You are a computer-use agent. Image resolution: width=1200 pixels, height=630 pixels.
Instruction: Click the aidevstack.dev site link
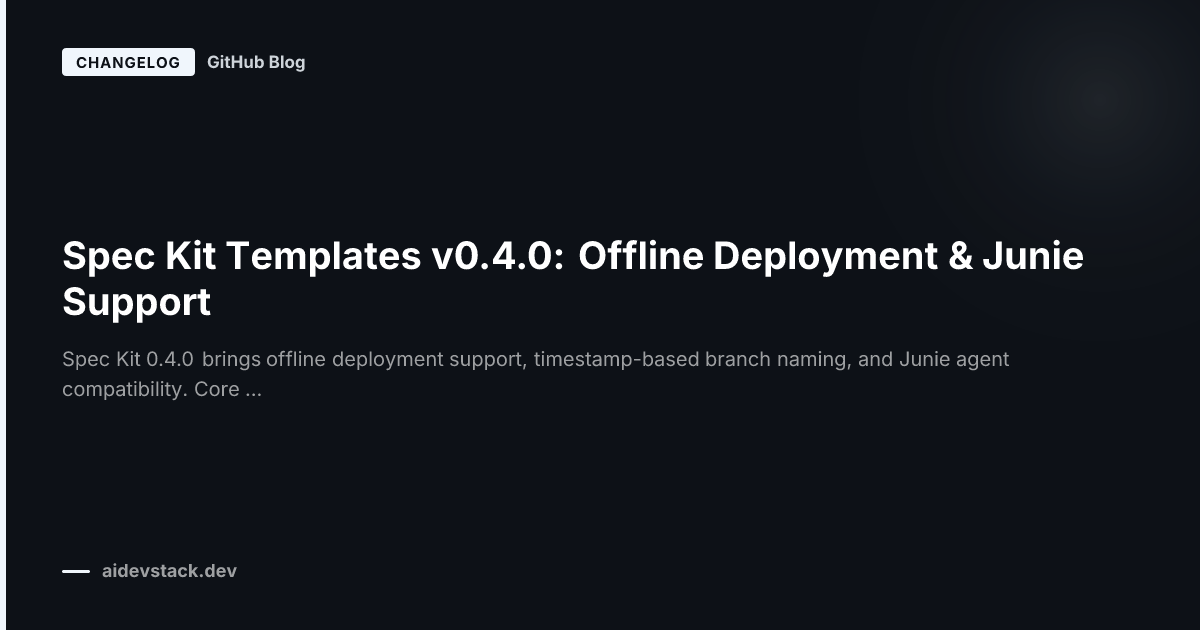169,571
